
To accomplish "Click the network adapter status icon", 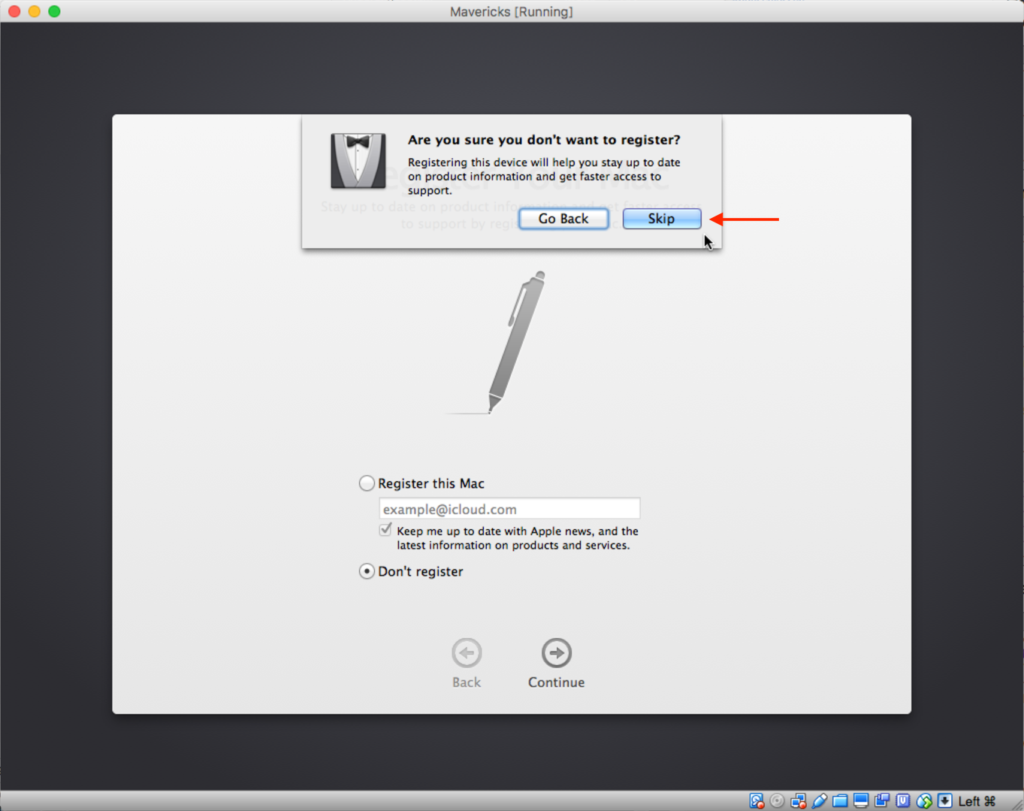I will 798,801.
